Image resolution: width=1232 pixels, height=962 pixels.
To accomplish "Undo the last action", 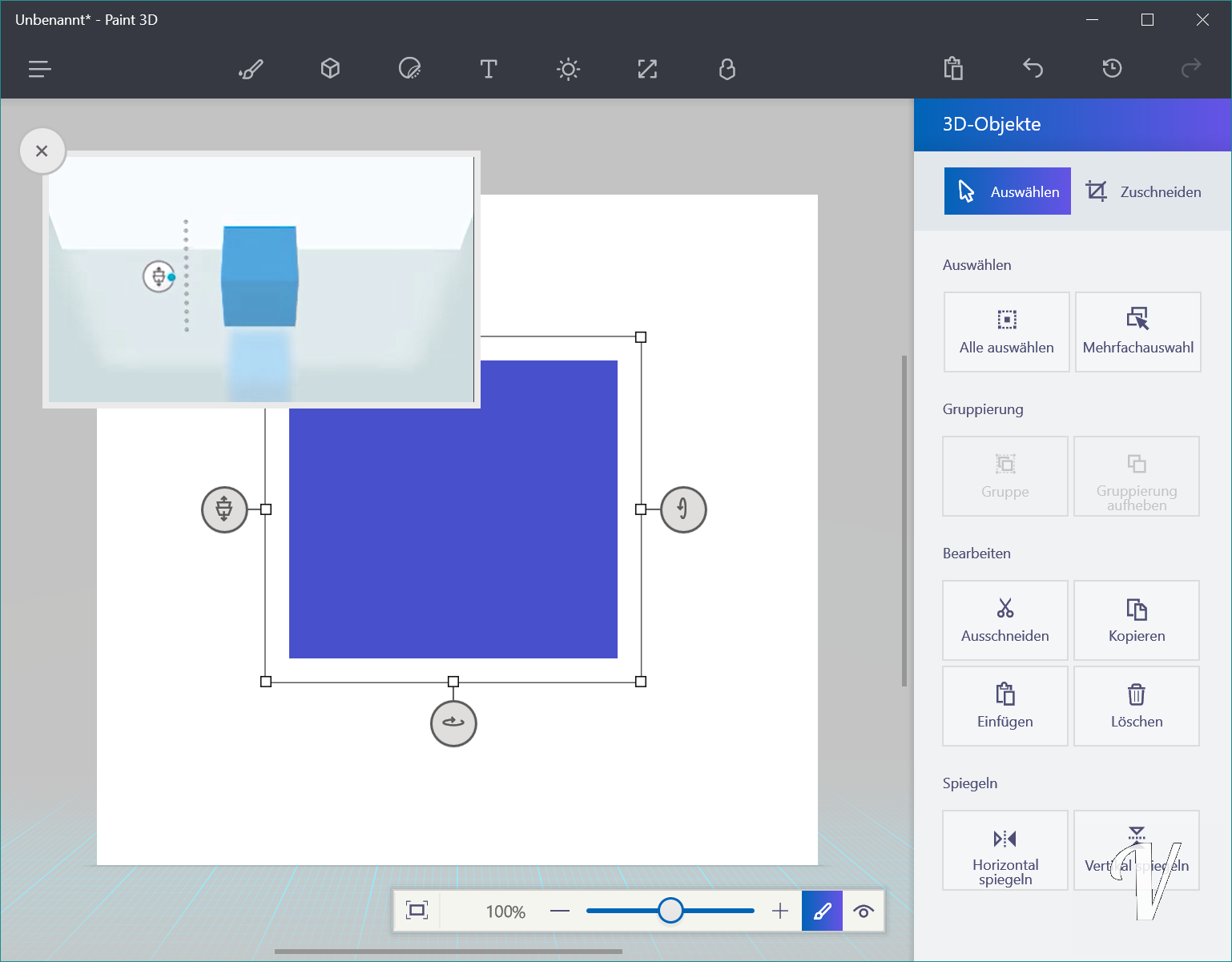I will coord(1033,70).
